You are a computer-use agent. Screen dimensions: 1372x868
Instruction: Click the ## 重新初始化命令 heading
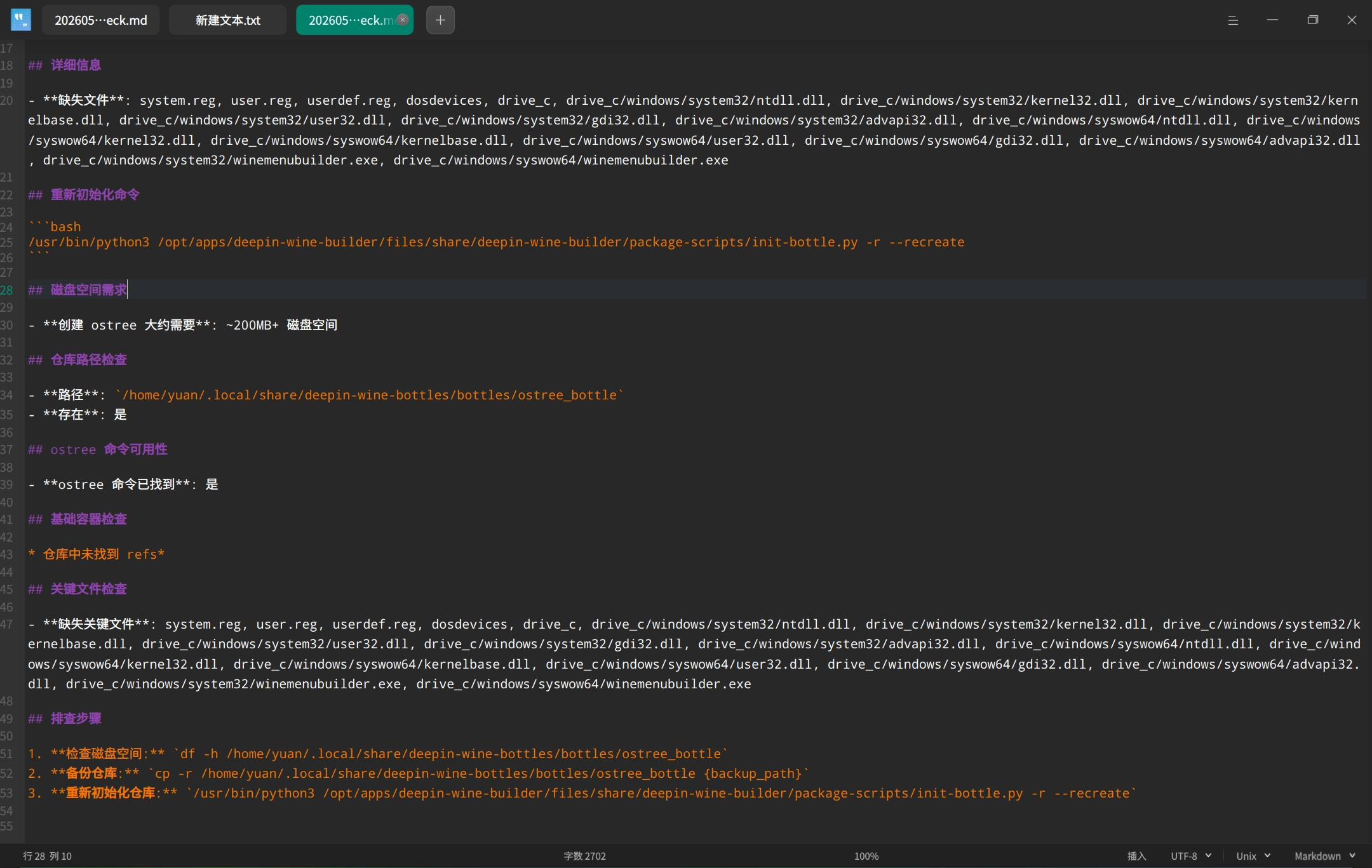click(x=83, y=195)
